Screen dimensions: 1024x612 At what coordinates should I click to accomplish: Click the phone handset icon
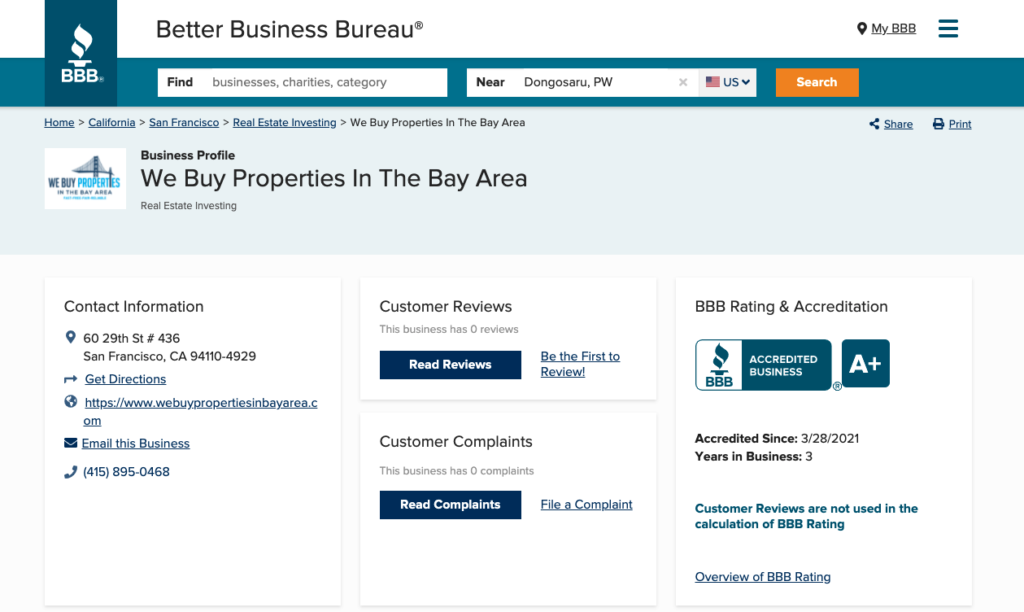click(x=71, y=472)
